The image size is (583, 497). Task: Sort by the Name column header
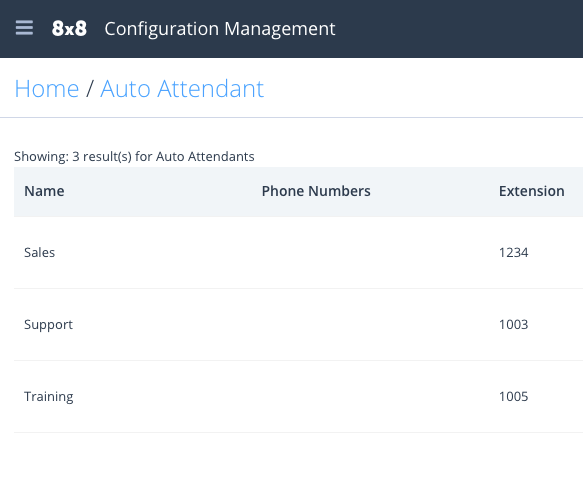pyautogui.click(x=44, y=191)
